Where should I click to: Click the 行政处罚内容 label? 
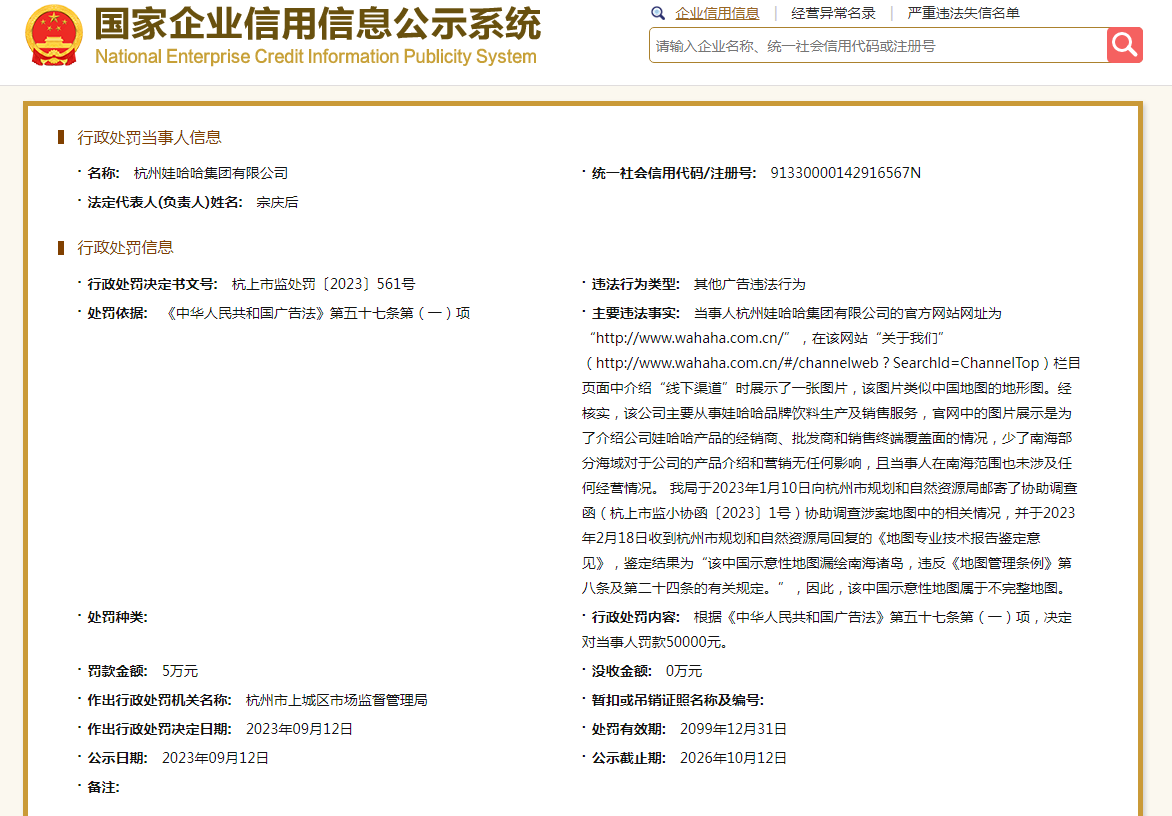635,617
